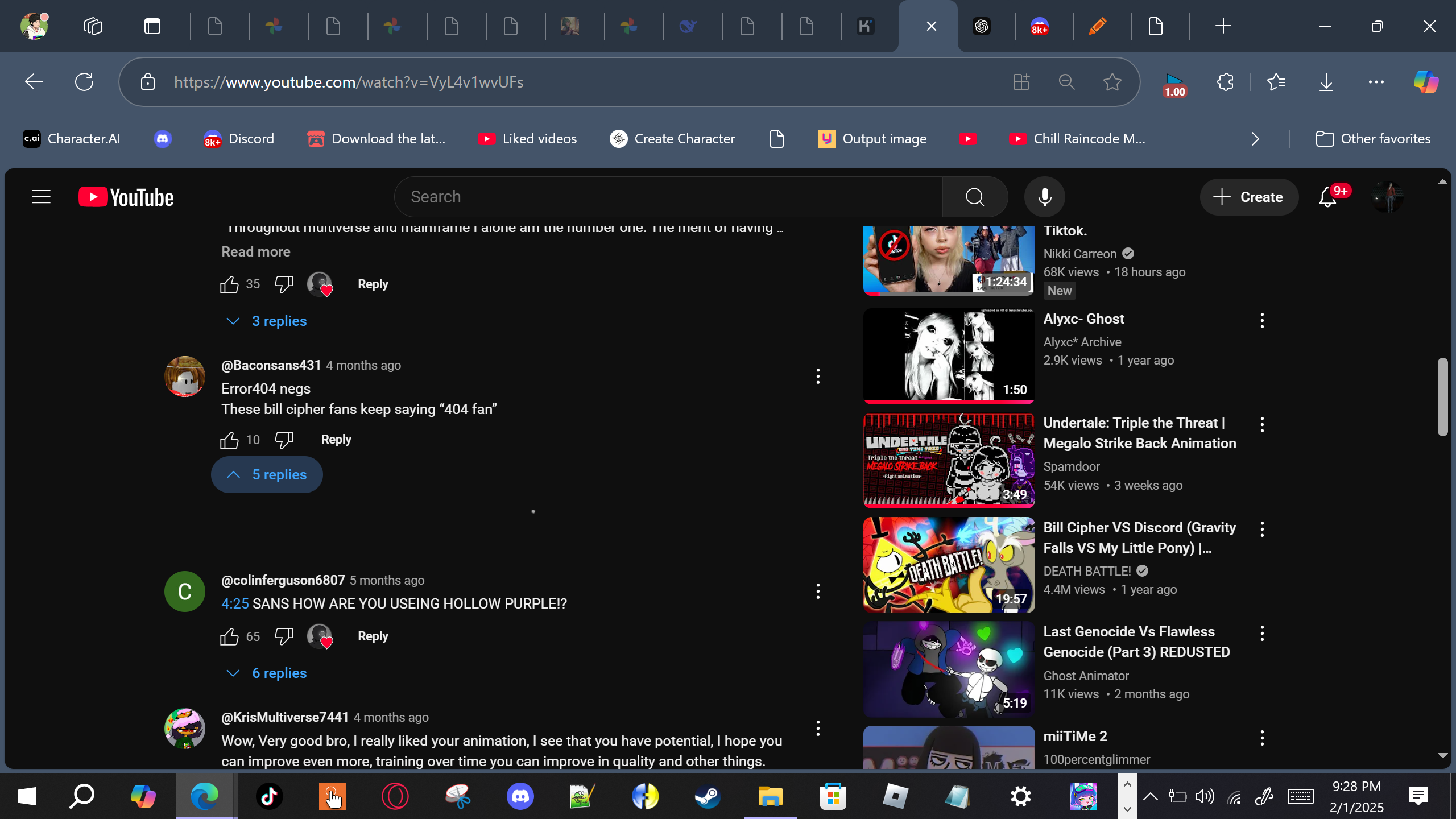Open Bill Cipher VS Discord video thumbnail

click(949, 564)
